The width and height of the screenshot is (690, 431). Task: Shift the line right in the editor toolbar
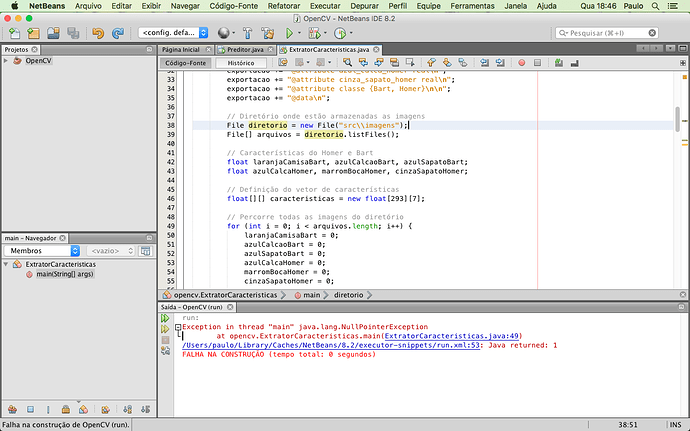[500, 63]
